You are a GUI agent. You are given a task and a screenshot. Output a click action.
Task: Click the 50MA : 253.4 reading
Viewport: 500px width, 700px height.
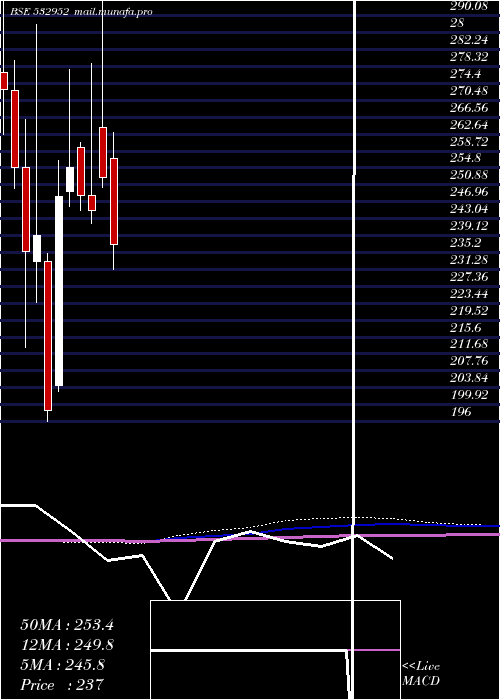(67, 625)
